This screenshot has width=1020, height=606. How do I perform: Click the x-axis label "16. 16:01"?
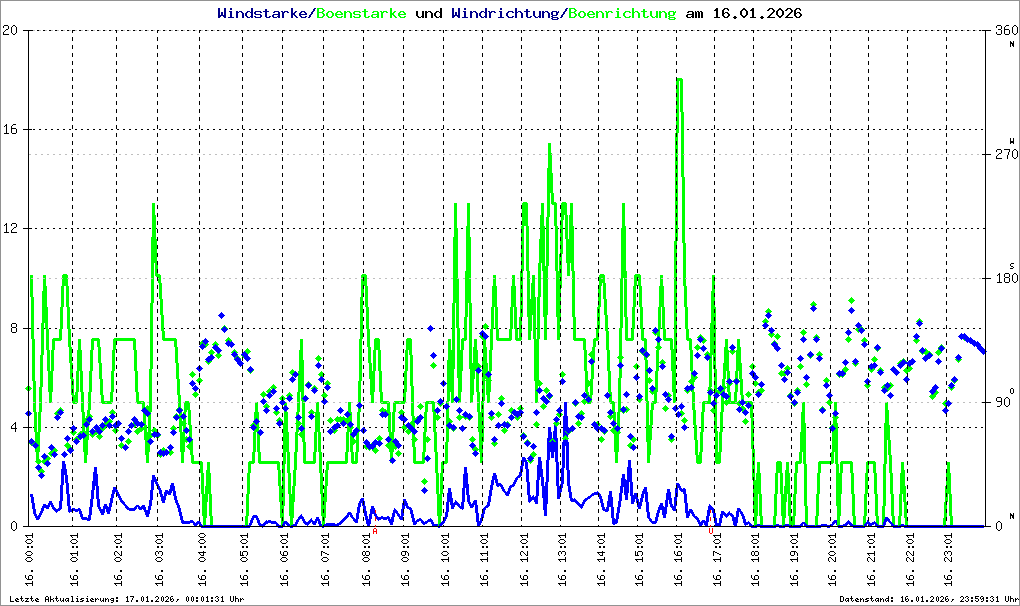[677, 560]
